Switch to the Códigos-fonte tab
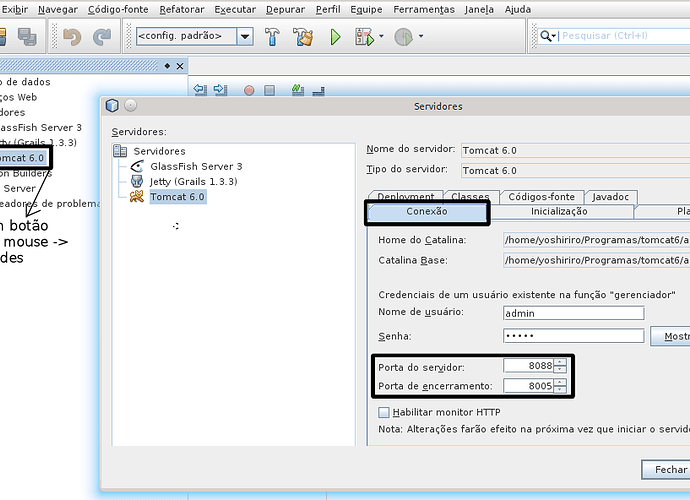690x500 pixels. coord(541,197)
